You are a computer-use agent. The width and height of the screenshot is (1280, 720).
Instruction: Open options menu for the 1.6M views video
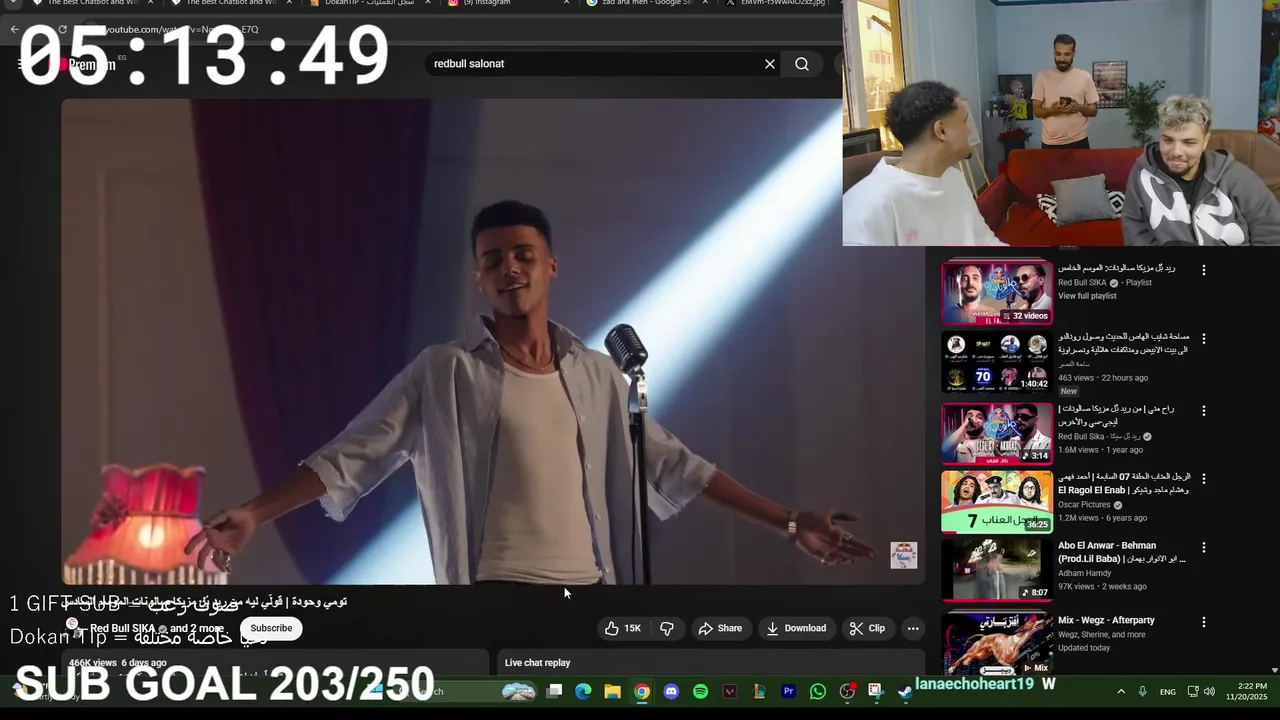(x=1204, y=411)
